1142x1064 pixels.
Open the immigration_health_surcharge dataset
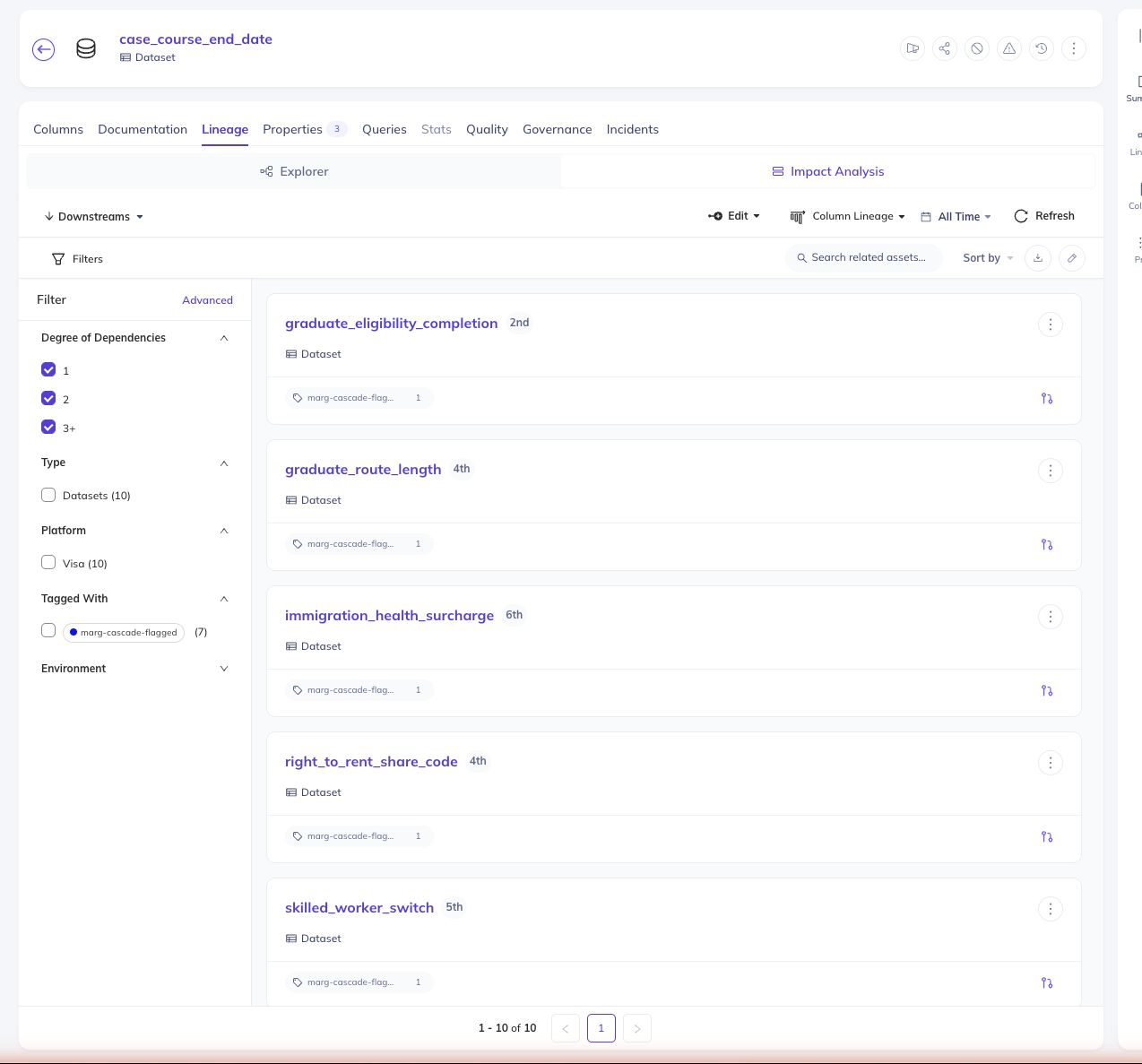tap(389, 616)
